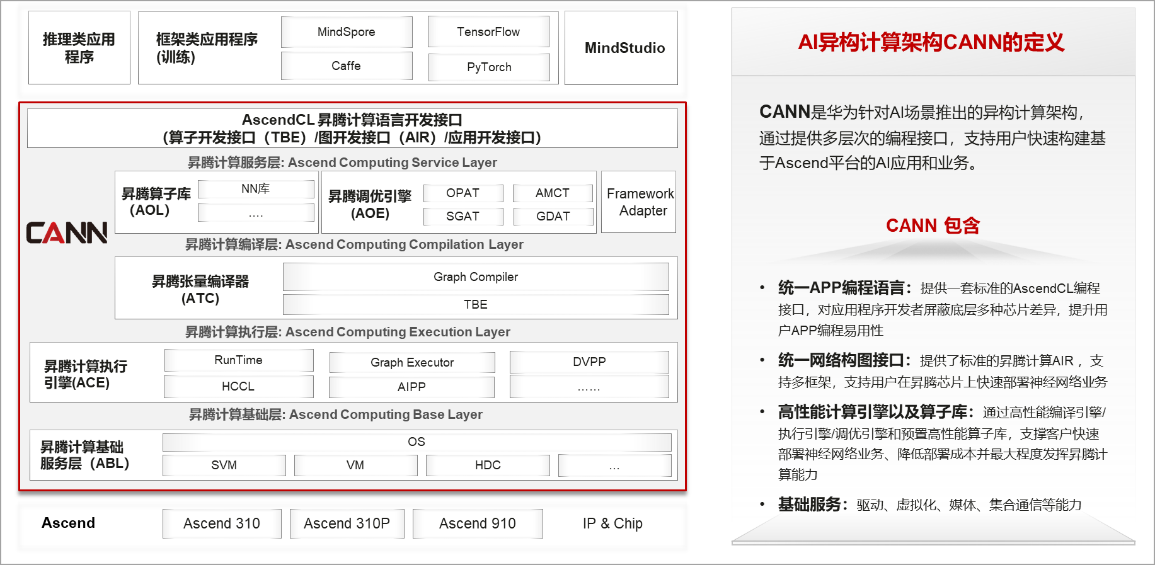
Task: Click the Ascend 910 chip box
Action: [477, 524]
